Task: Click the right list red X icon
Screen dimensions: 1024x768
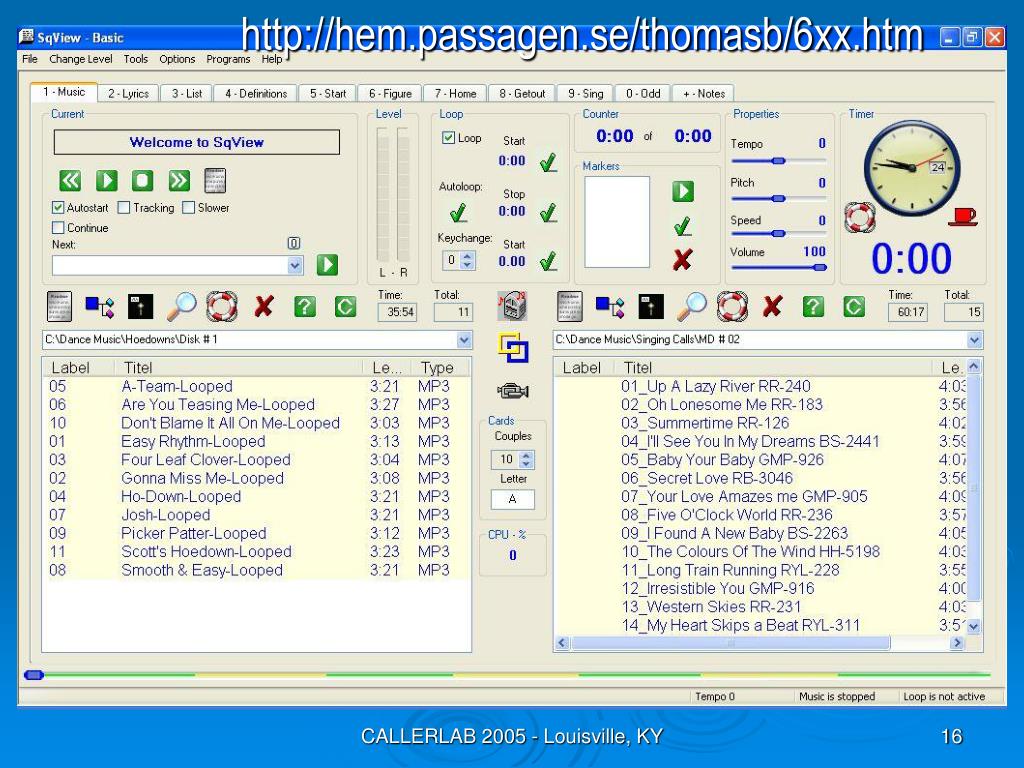Action: (x=773, y=306)
